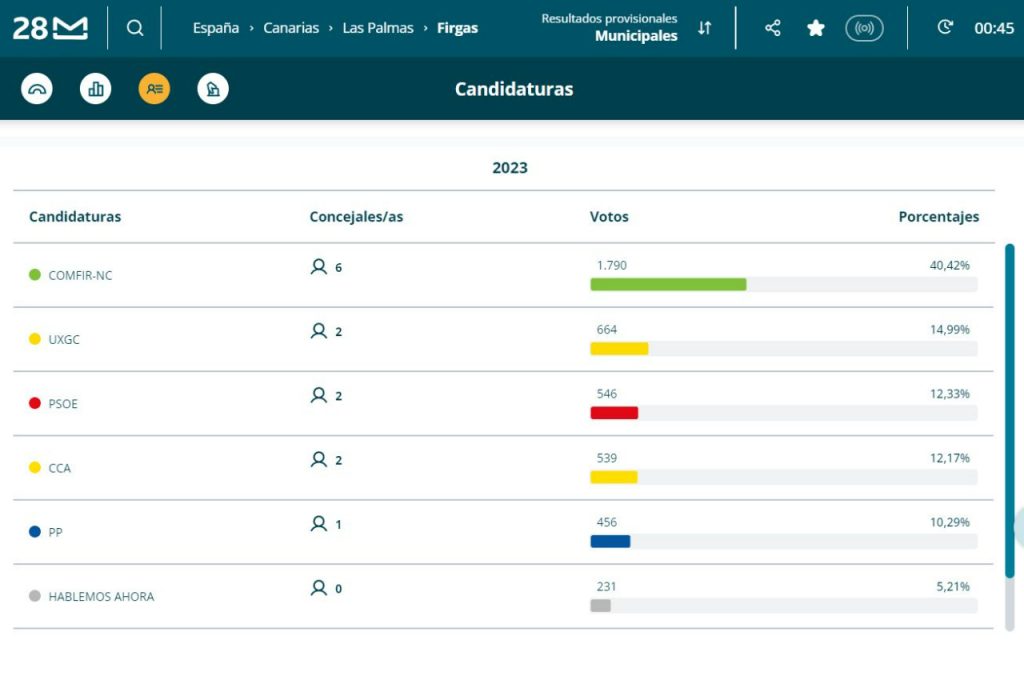Select the PSOE candidature row
Screen dimensions: 1024x684
pyautogui.click(x=504, y=404)
